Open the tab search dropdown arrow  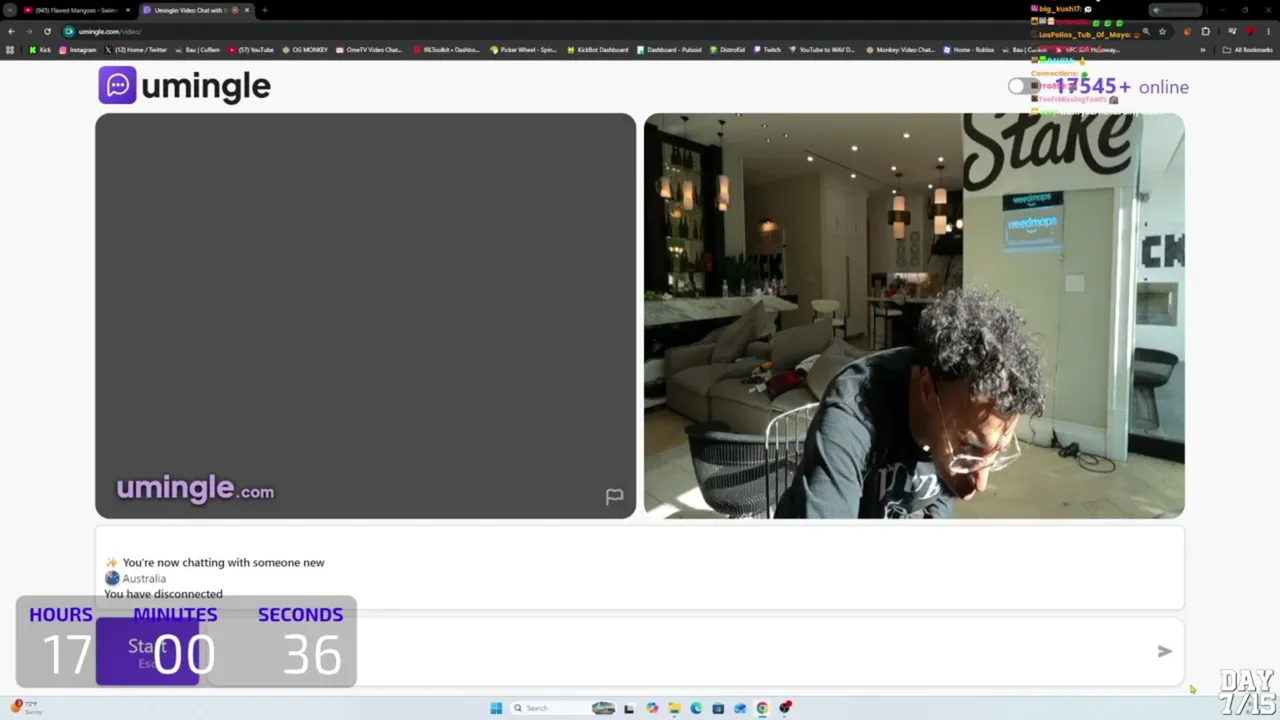(10, 10)
